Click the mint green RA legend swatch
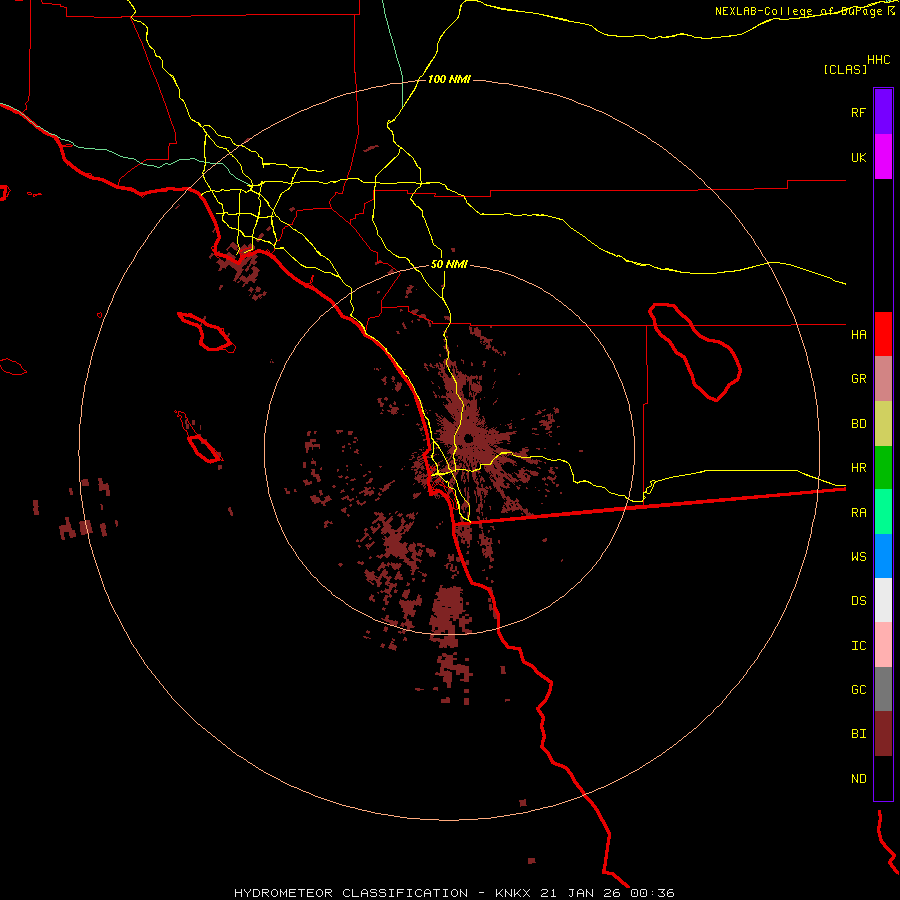900x900 pixels. [x=883, y=512]
